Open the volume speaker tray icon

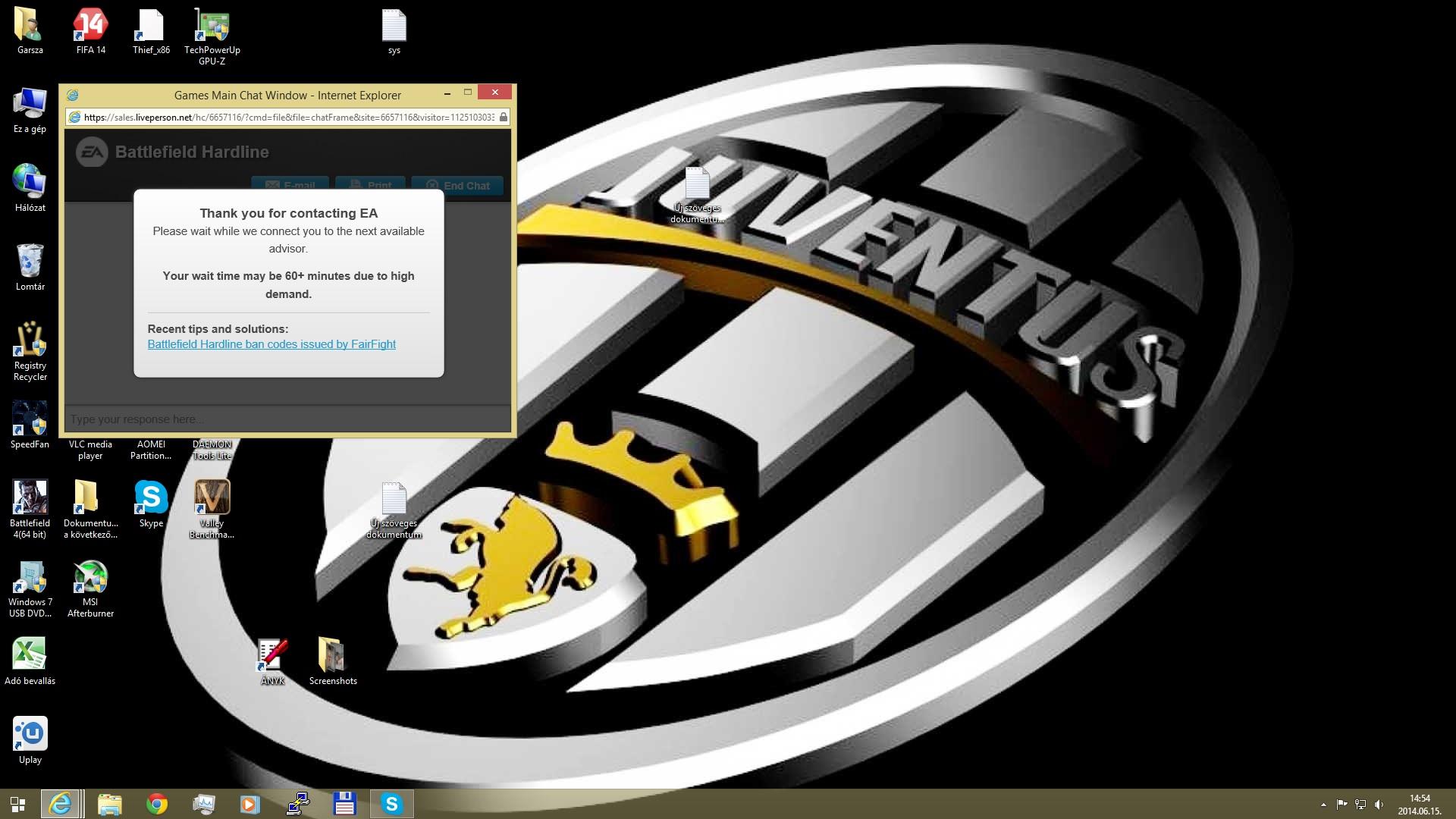[1379, 805]
